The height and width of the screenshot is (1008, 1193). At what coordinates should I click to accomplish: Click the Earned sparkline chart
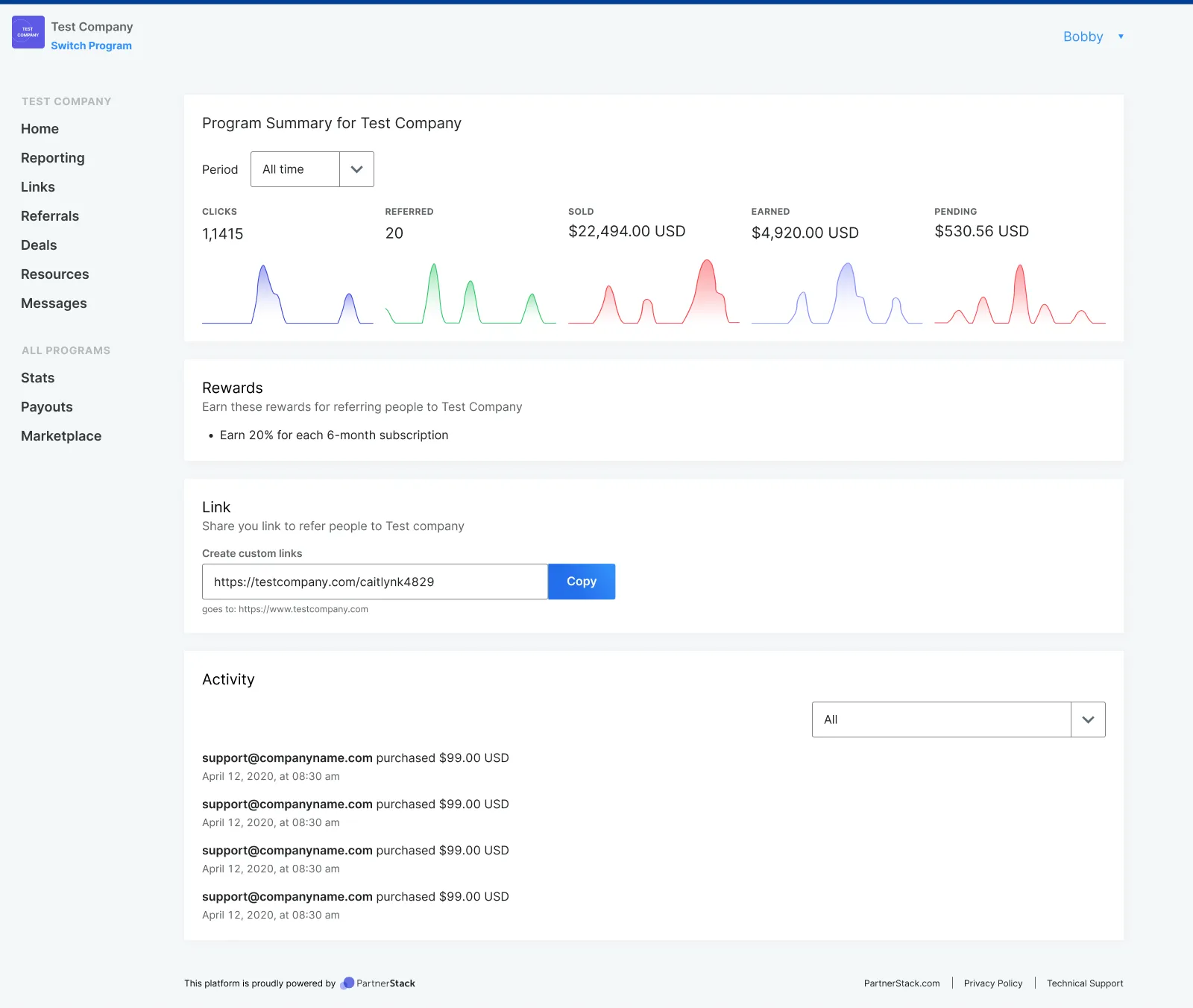[x=837, y=293]
